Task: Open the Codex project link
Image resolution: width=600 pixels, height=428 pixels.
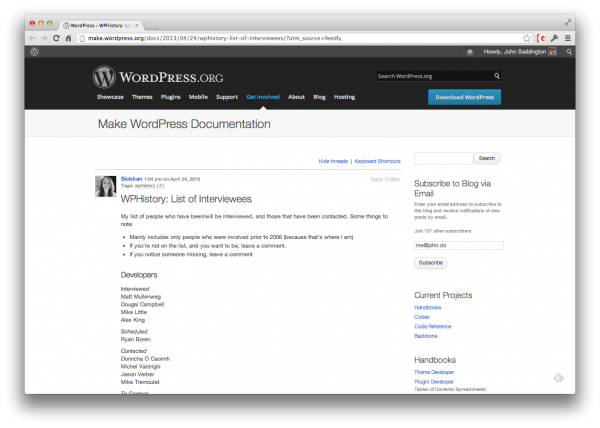Action: click(x=422, y=317)
